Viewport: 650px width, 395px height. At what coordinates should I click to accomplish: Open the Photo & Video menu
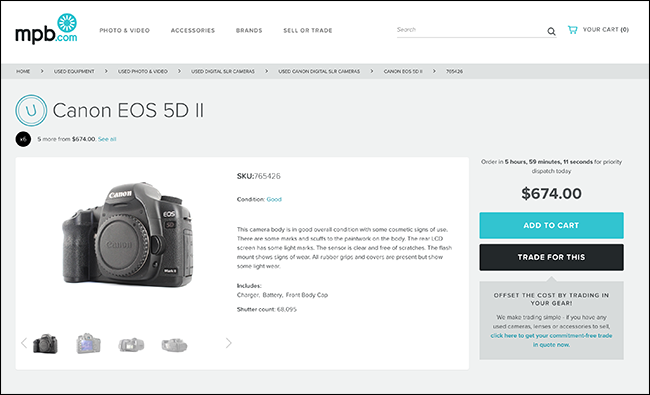click(x=124, y=30)
